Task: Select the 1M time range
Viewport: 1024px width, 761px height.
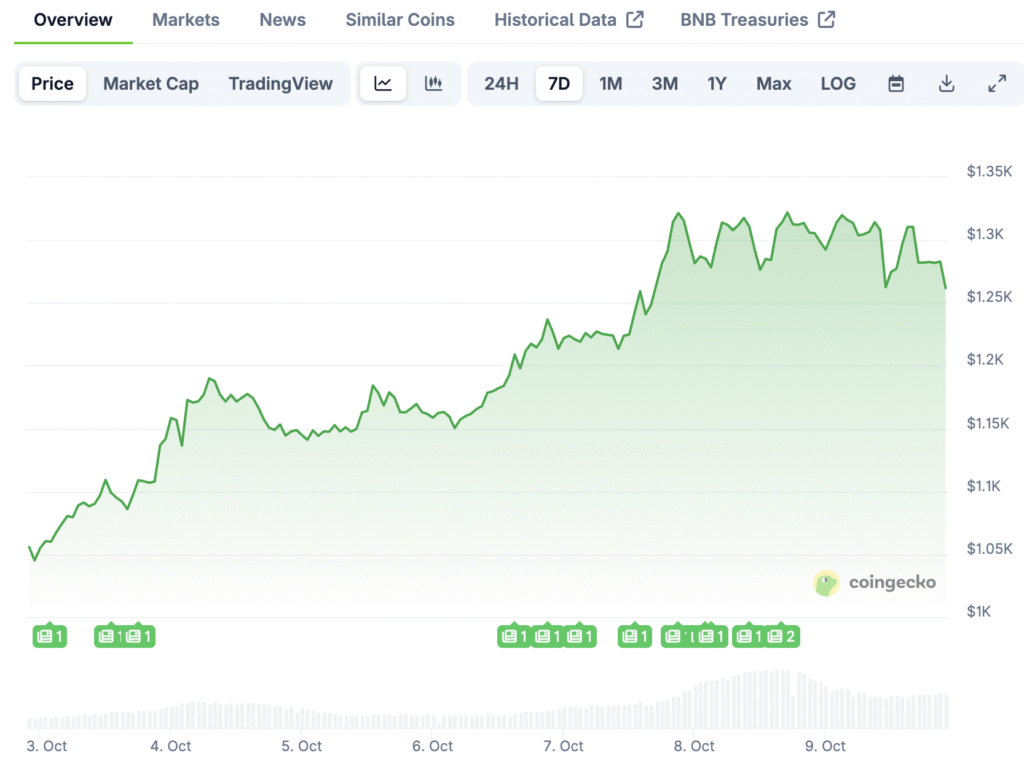Action: (610, 84)
